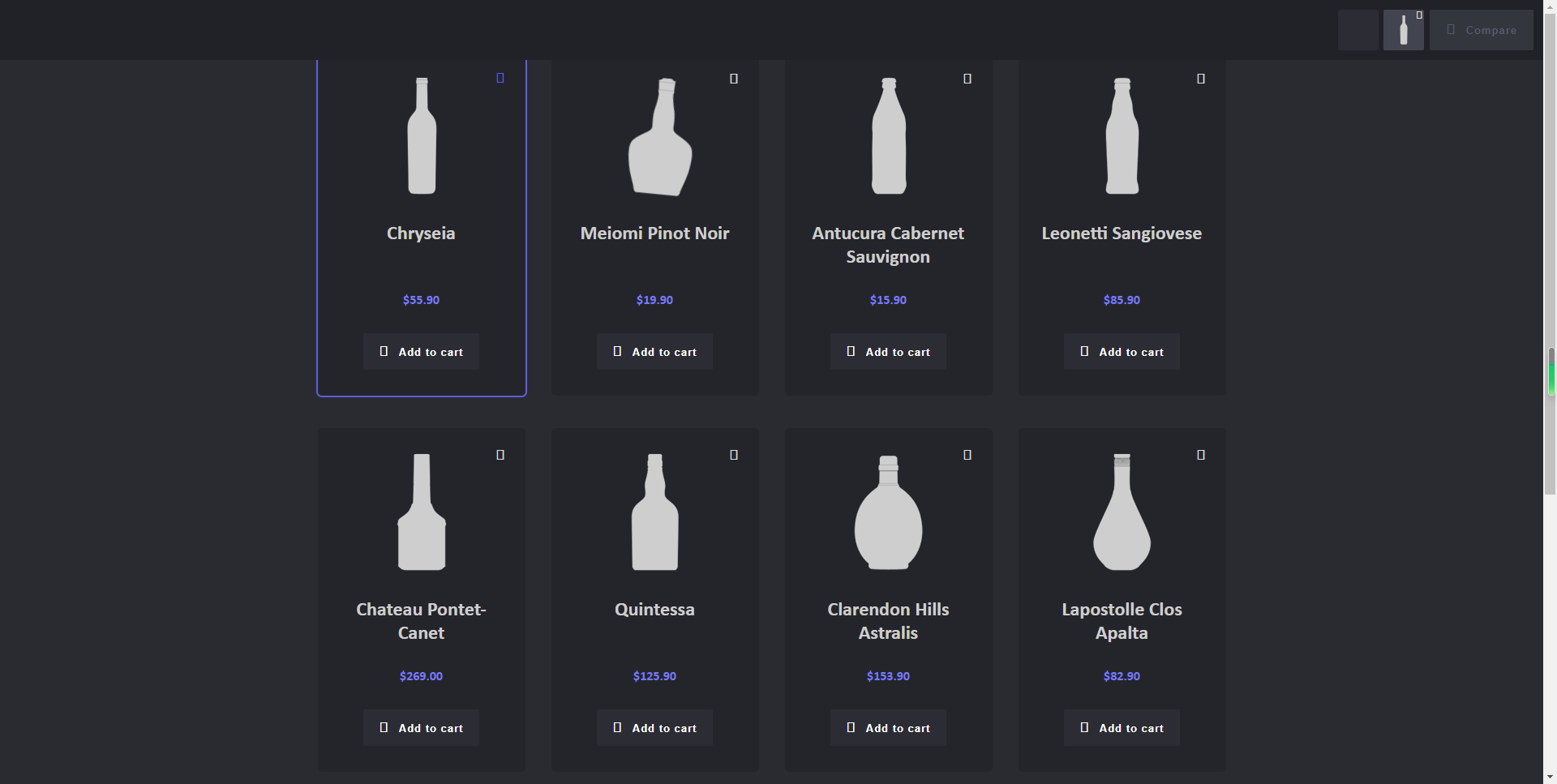
Task: Add Chateau Pontet-Canet to the cart
Action: pyautogui.click(x=421, y=728)
